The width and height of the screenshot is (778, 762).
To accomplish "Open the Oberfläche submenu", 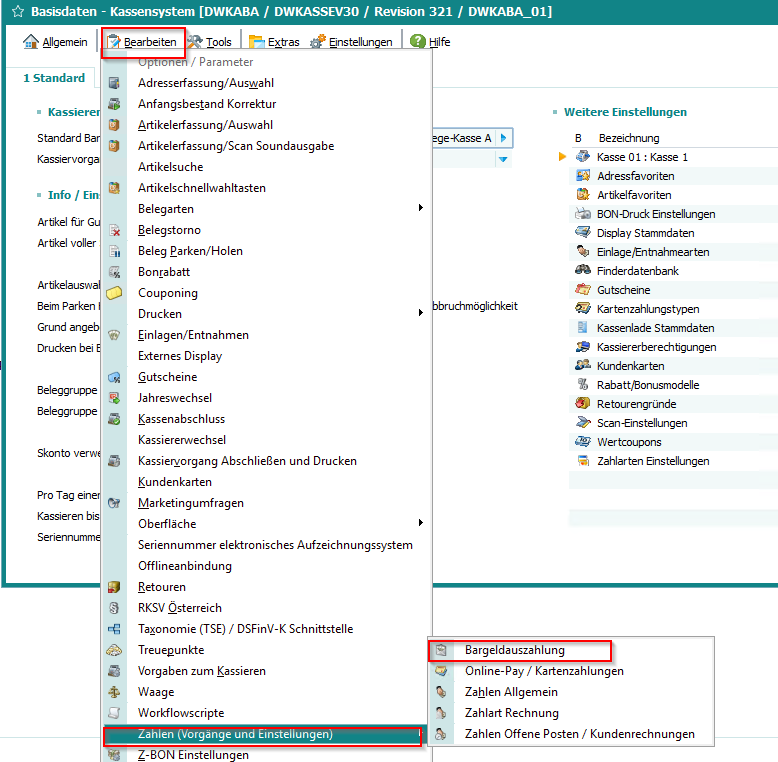I will [421, 523].
